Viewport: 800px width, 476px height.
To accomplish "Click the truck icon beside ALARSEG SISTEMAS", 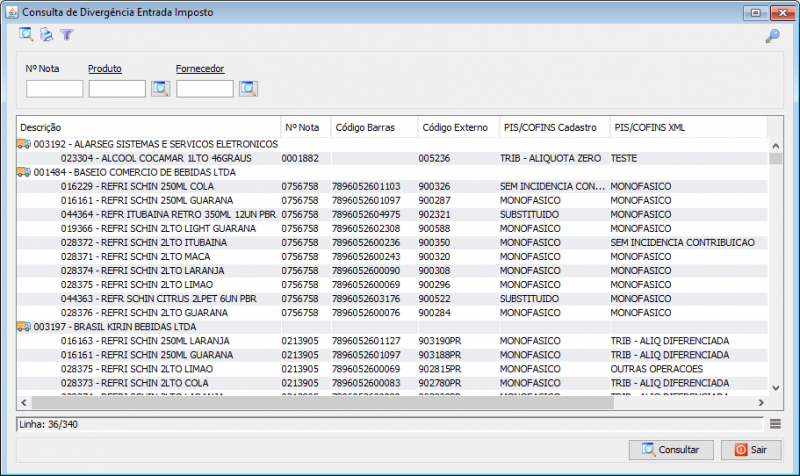I will (x=23, y=144).
